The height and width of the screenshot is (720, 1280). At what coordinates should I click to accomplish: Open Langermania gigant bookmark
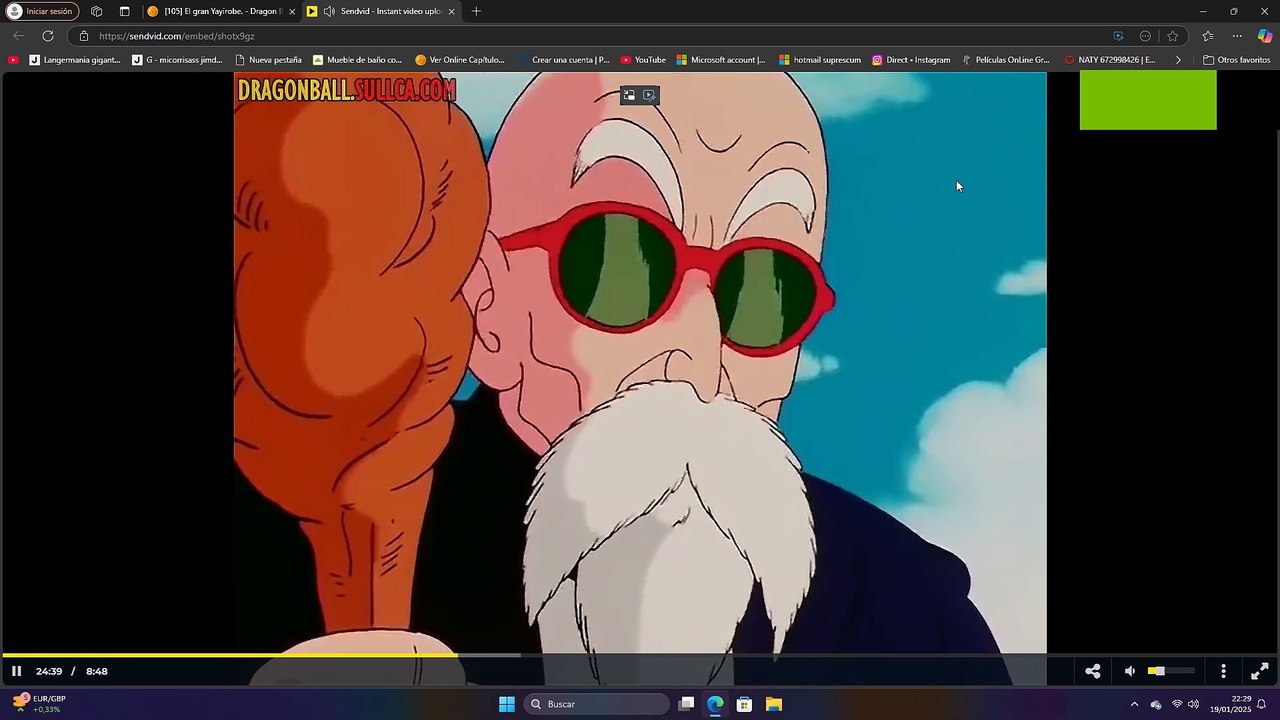point(75,60)
